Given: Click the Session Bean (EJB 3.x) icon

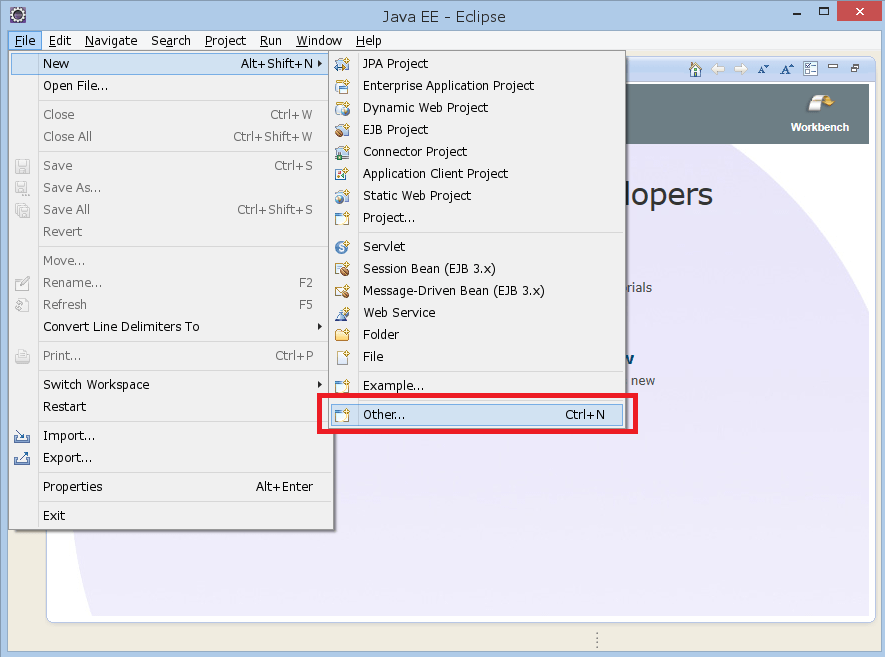Looking at the screenshot, I should point(342,269).
